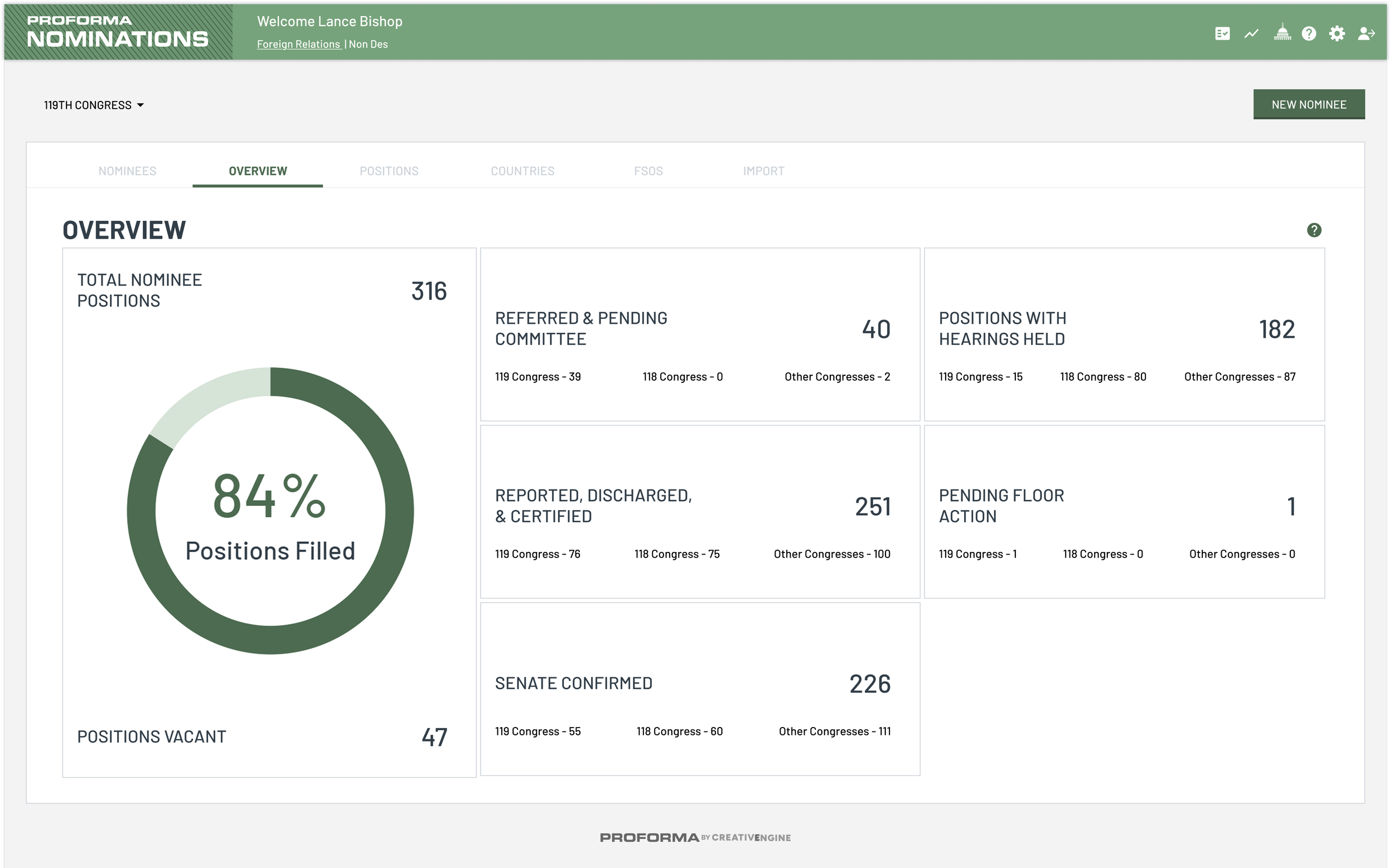
Task: Follow the Foreign Relations link
Action: click(x=298, y=44)
